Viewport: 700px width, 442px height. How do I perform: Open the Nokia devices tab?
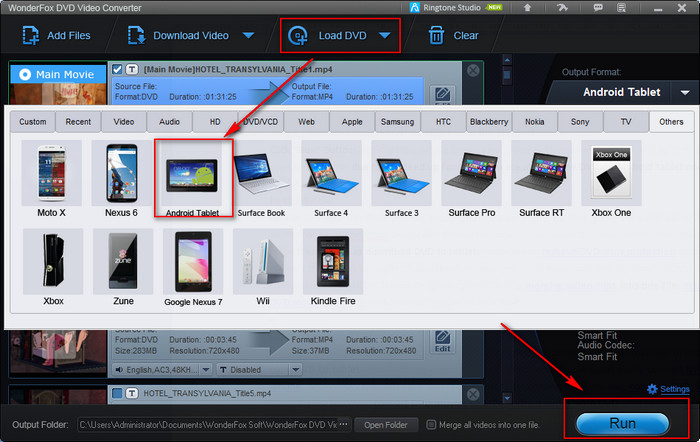534,122
